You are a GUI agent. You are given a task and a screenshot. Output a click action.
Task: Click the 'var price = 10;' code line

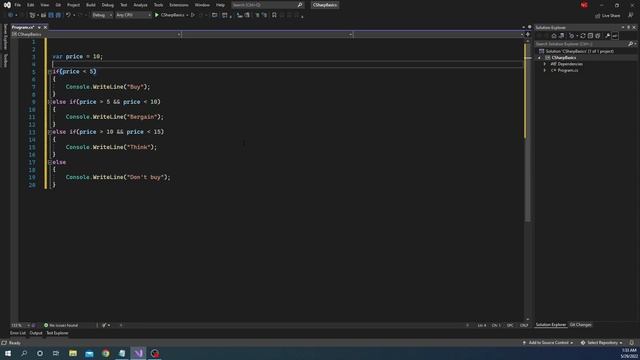(x=78, y=57)
